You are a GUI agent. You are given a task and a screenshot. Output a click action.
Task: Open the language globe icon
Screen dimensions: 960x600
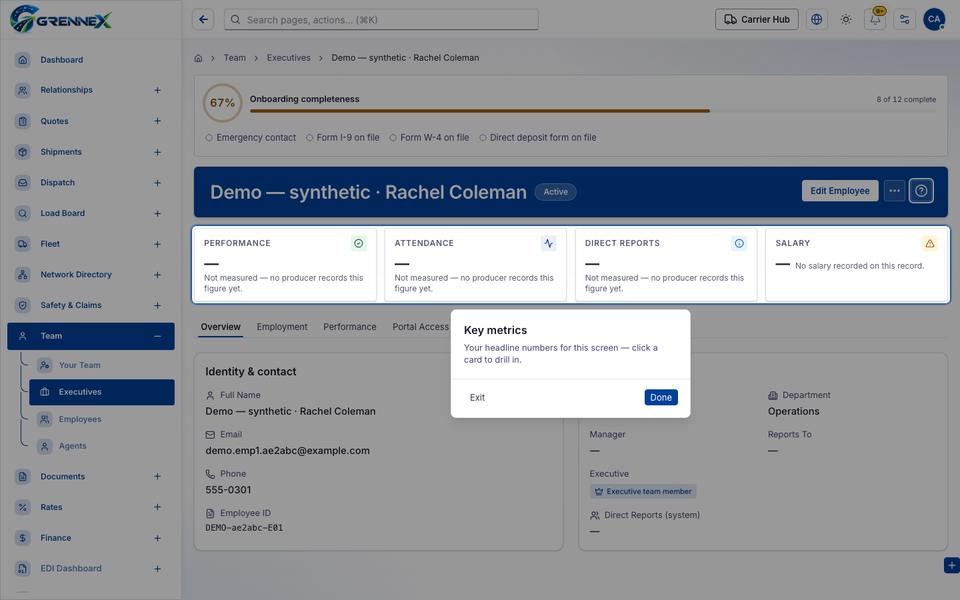coord(816,20)
